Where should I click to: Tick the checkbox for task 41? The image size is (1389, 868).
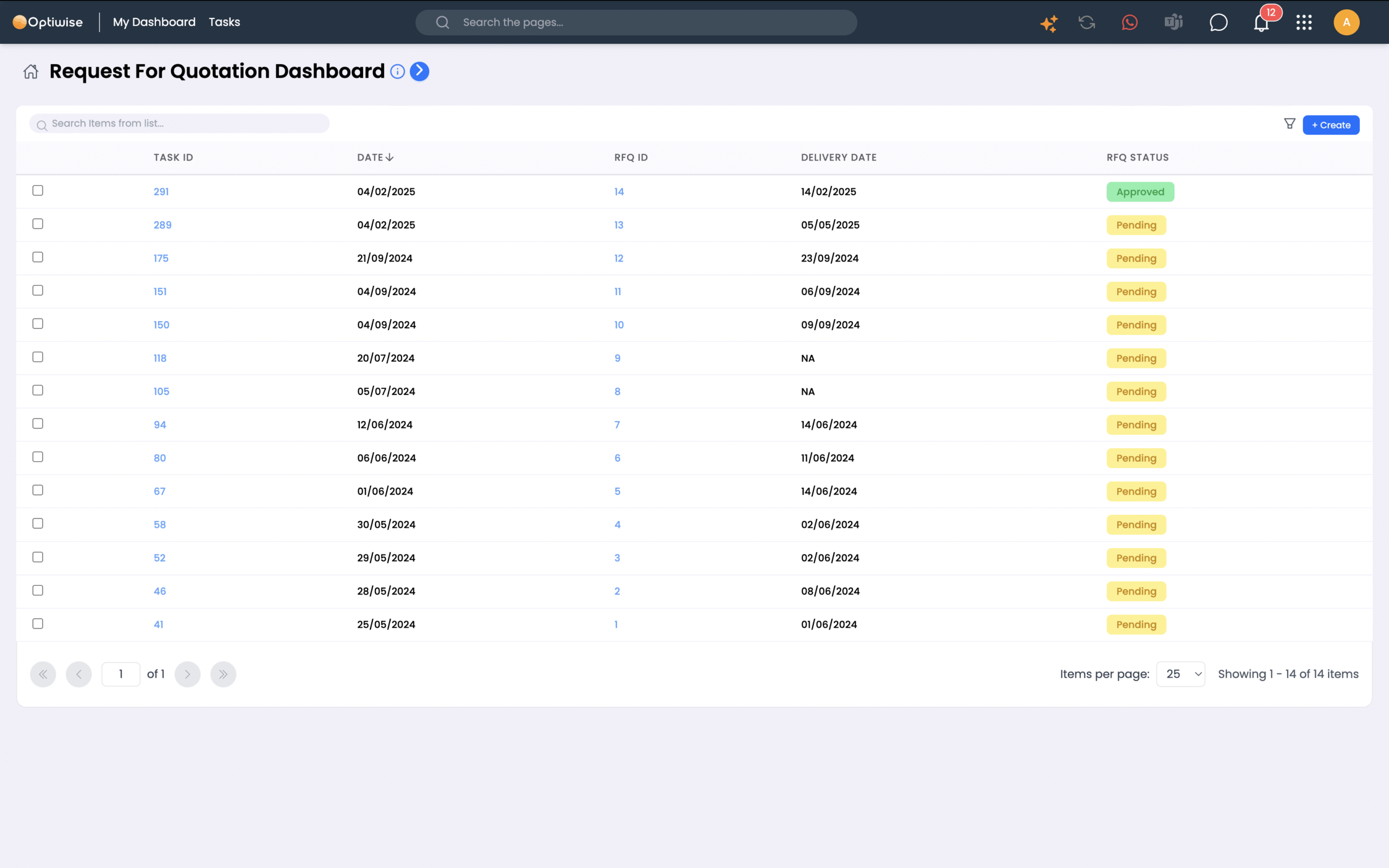tap(38, 623)
